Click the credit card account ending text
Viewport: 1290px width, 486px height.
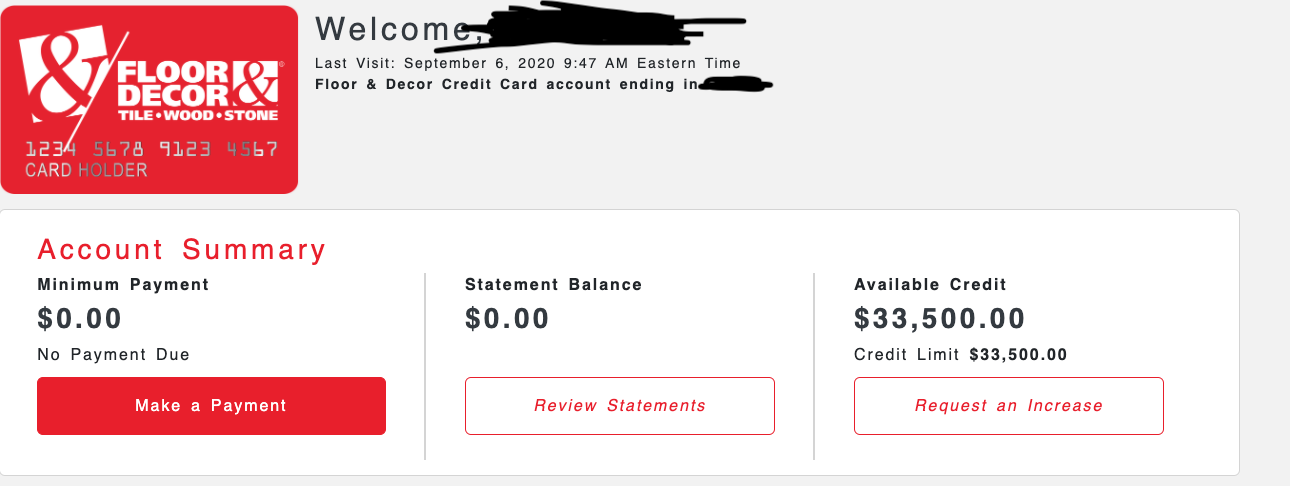point(505,84)
